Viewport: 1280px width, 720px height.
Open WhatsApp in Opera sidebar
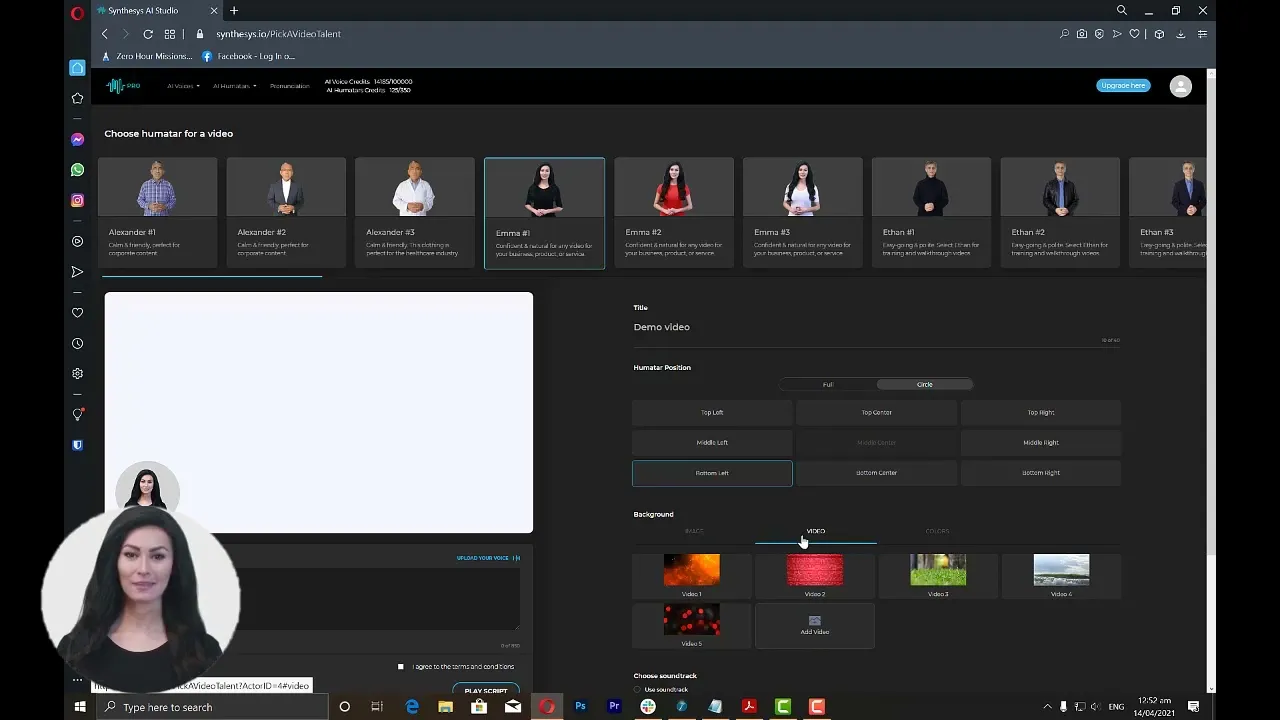[77, 170]
